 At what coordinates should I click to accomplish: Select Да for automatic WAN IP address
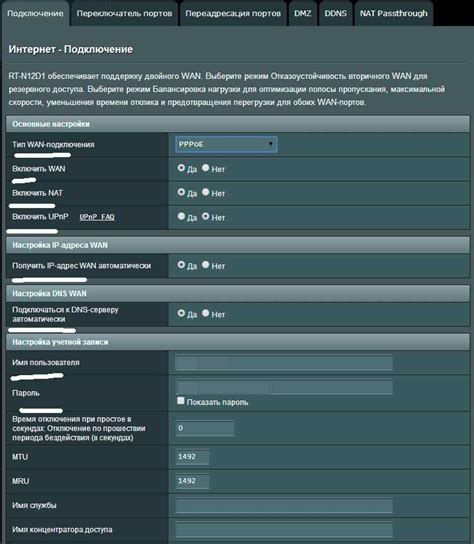click(x=181, y=265)
